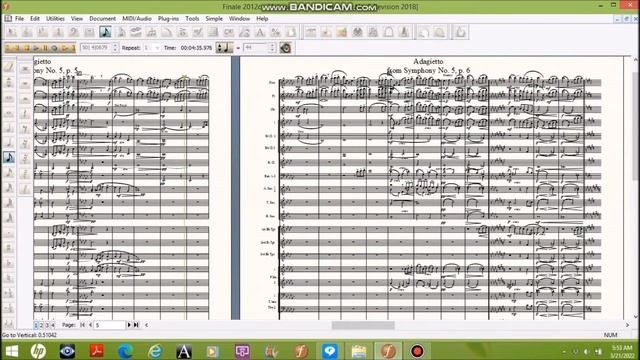640x360 pixels.
Task: Choose the Eraser in Simple Entry palette
Action: point(9,67)
